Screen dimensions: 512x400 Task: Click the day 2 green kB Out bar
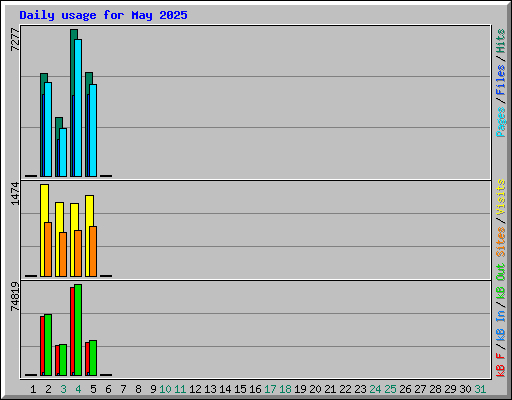[48, 345]
